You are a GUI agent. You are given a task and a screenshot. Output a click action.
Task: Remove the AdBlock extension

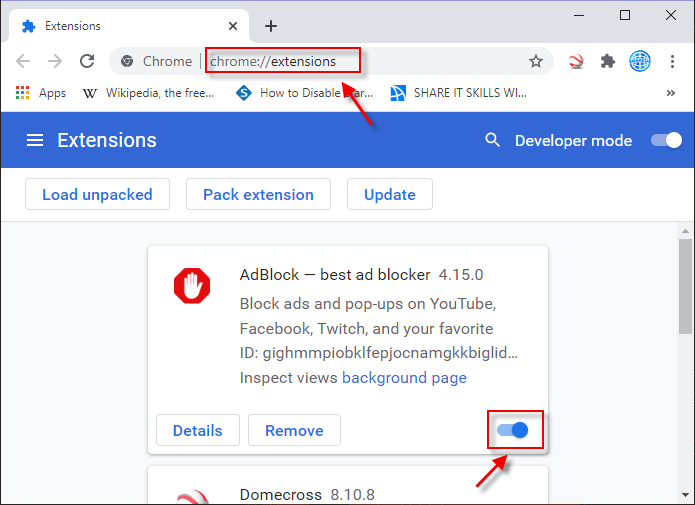pyautogui.click(x=294, y=430)
